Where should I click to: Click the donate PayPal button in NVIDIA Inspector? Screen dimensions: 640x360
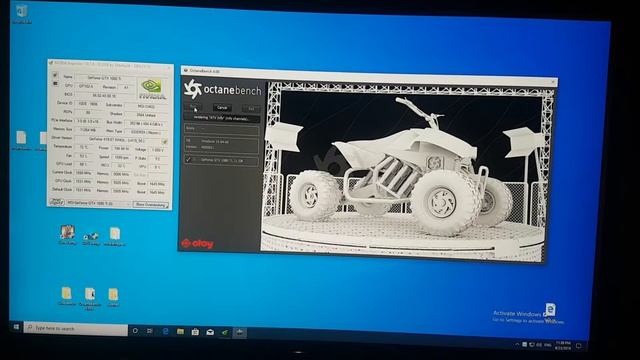(56, 202)
